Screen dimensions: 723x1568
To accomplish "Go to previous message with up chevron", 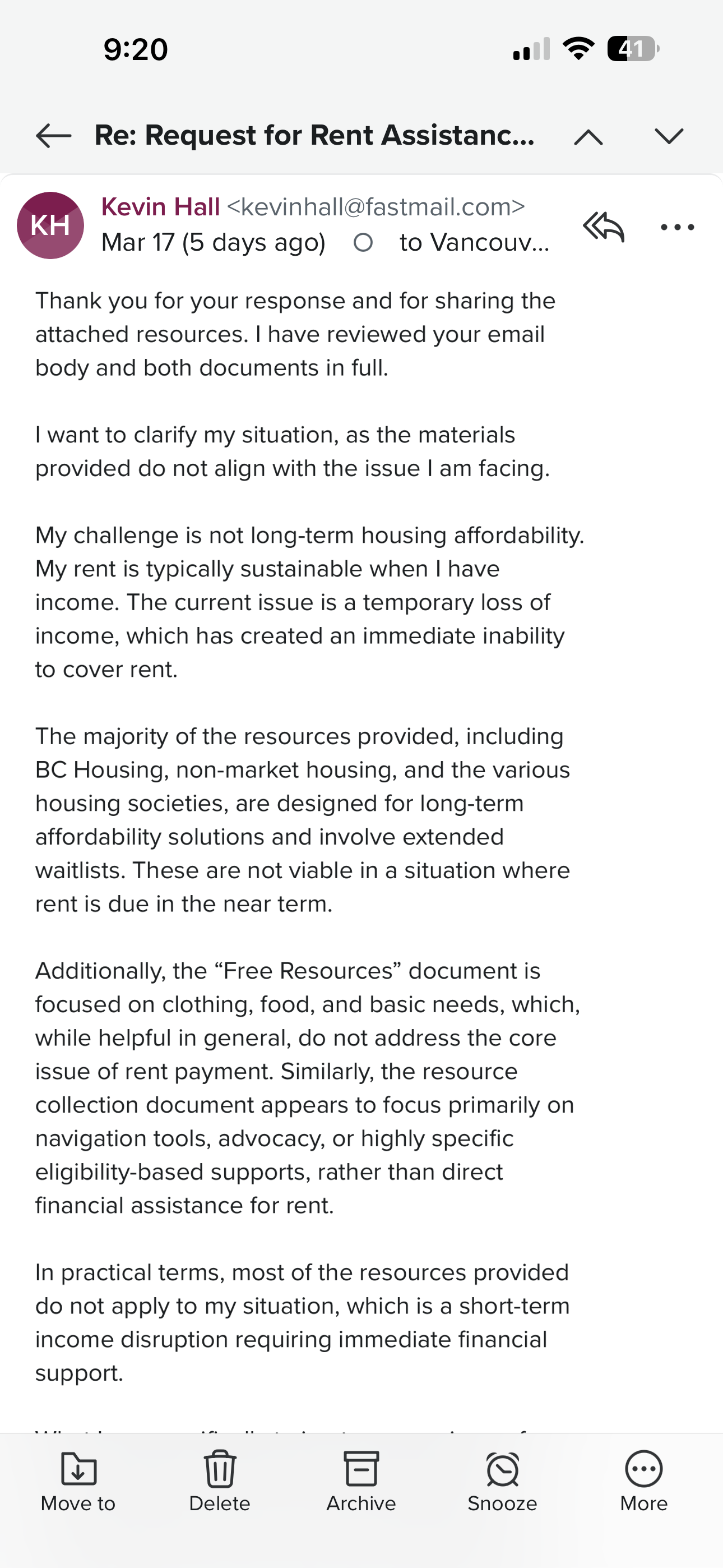I will point(588,137).
